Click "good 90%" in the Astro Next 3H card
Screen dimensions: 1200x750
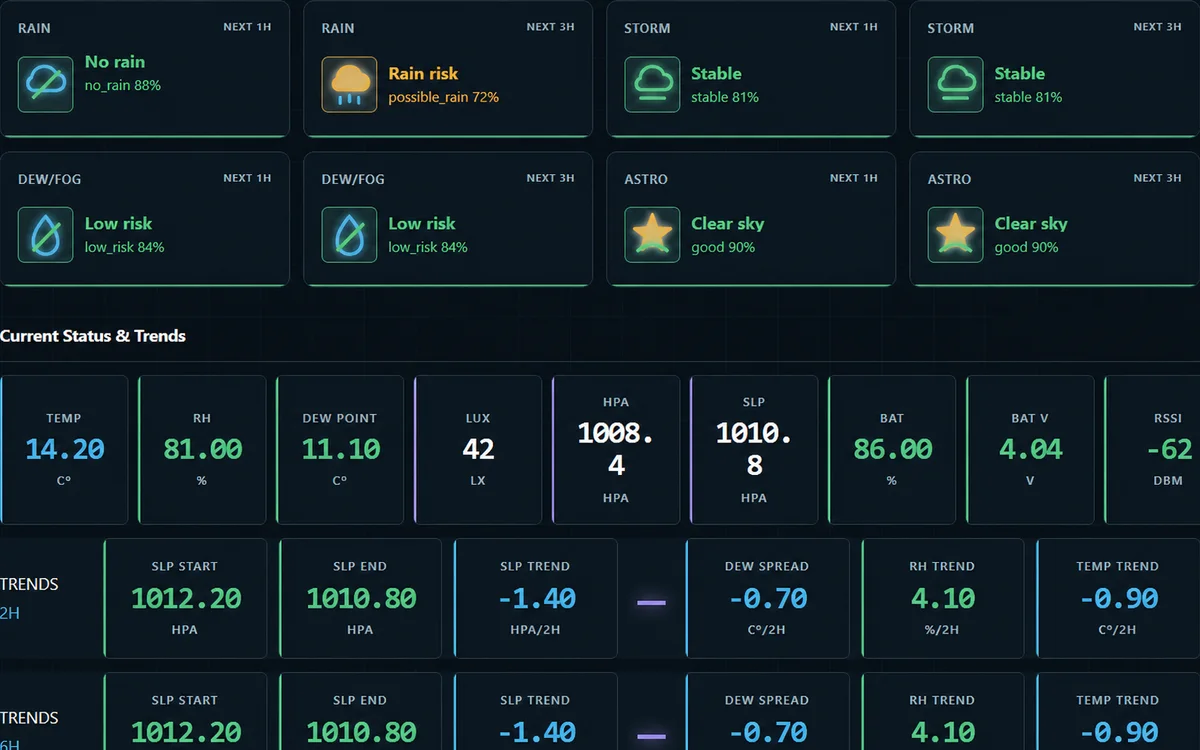[1026, 247]
